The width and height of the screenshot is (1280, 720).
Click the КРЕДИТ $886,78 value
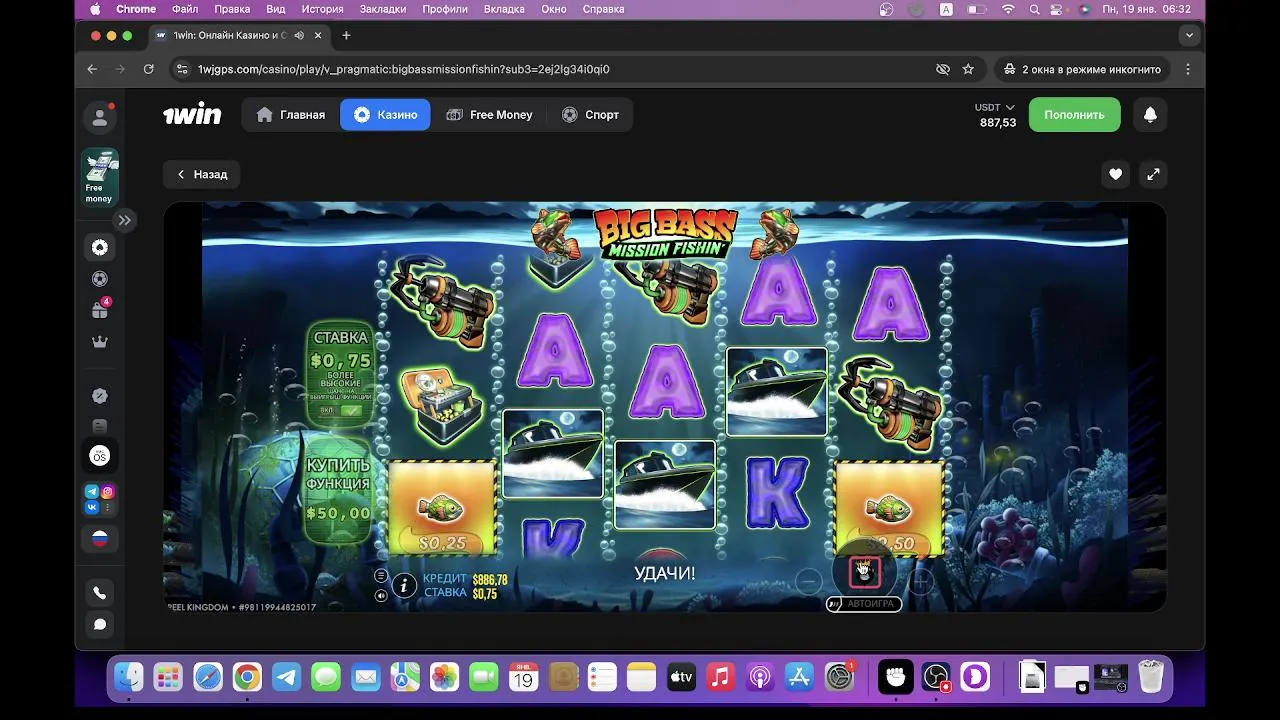tap(490, 580)
